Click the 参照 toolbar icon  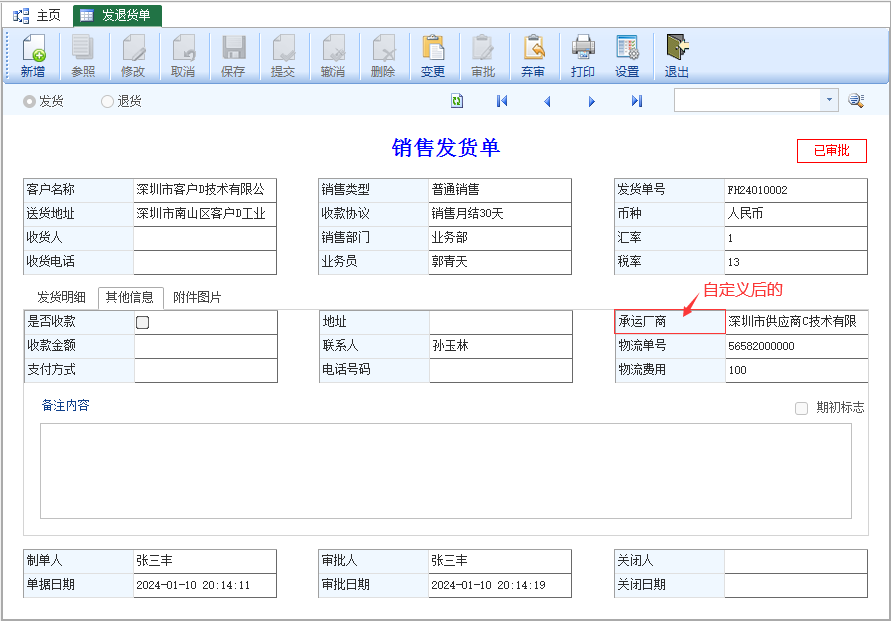83,48
